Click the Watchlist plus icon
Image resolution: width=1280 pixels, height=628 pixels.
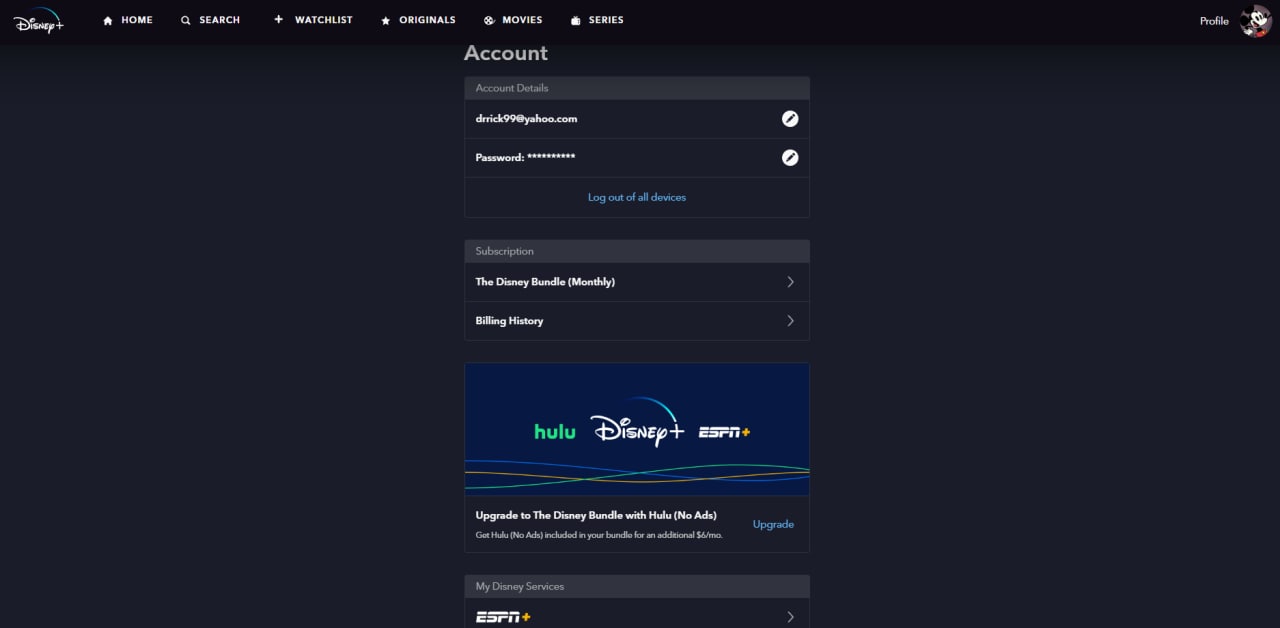click(279, 19)
